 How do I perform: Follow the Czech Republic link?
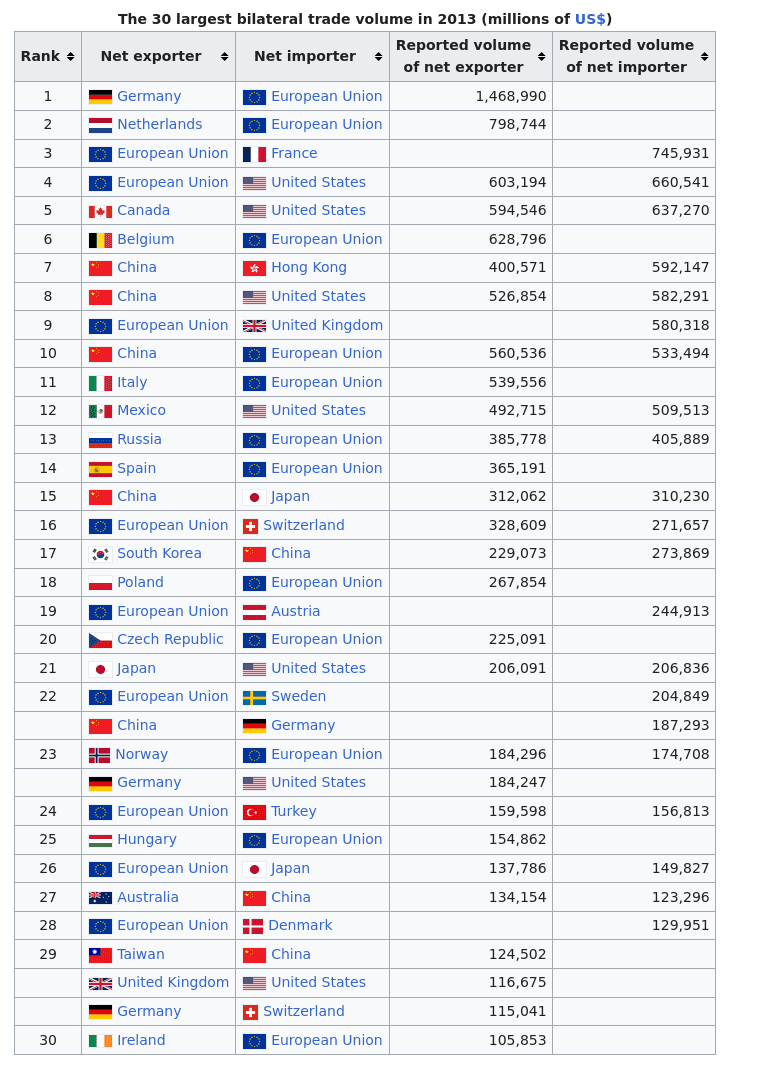[170, 640]
